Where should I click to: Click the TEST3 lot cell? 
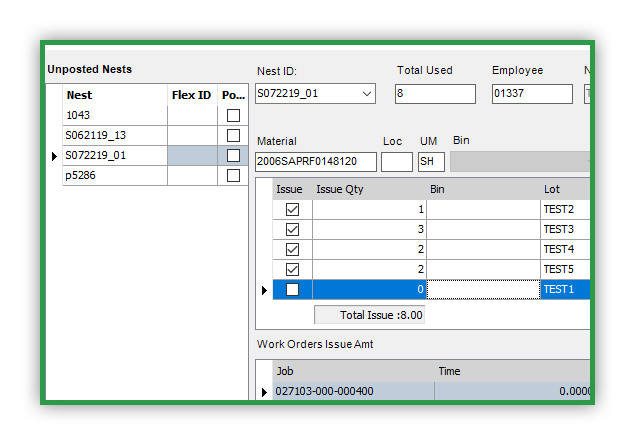click(x=565, y=230)
